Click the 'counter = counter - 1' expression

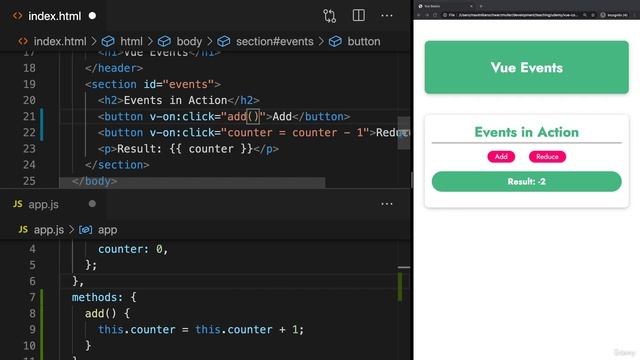(x=295, y=133)
